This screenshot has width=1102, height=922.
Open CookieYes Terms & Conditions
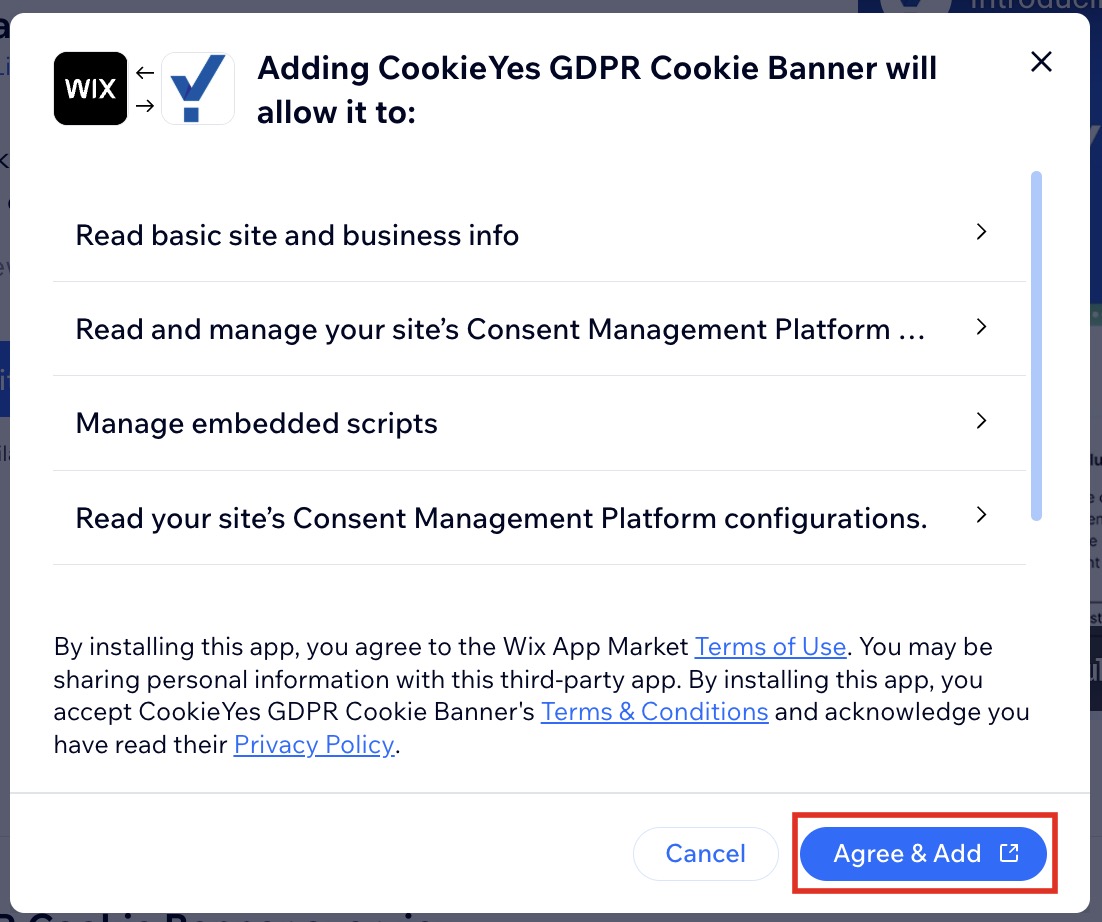click(654, 712)
